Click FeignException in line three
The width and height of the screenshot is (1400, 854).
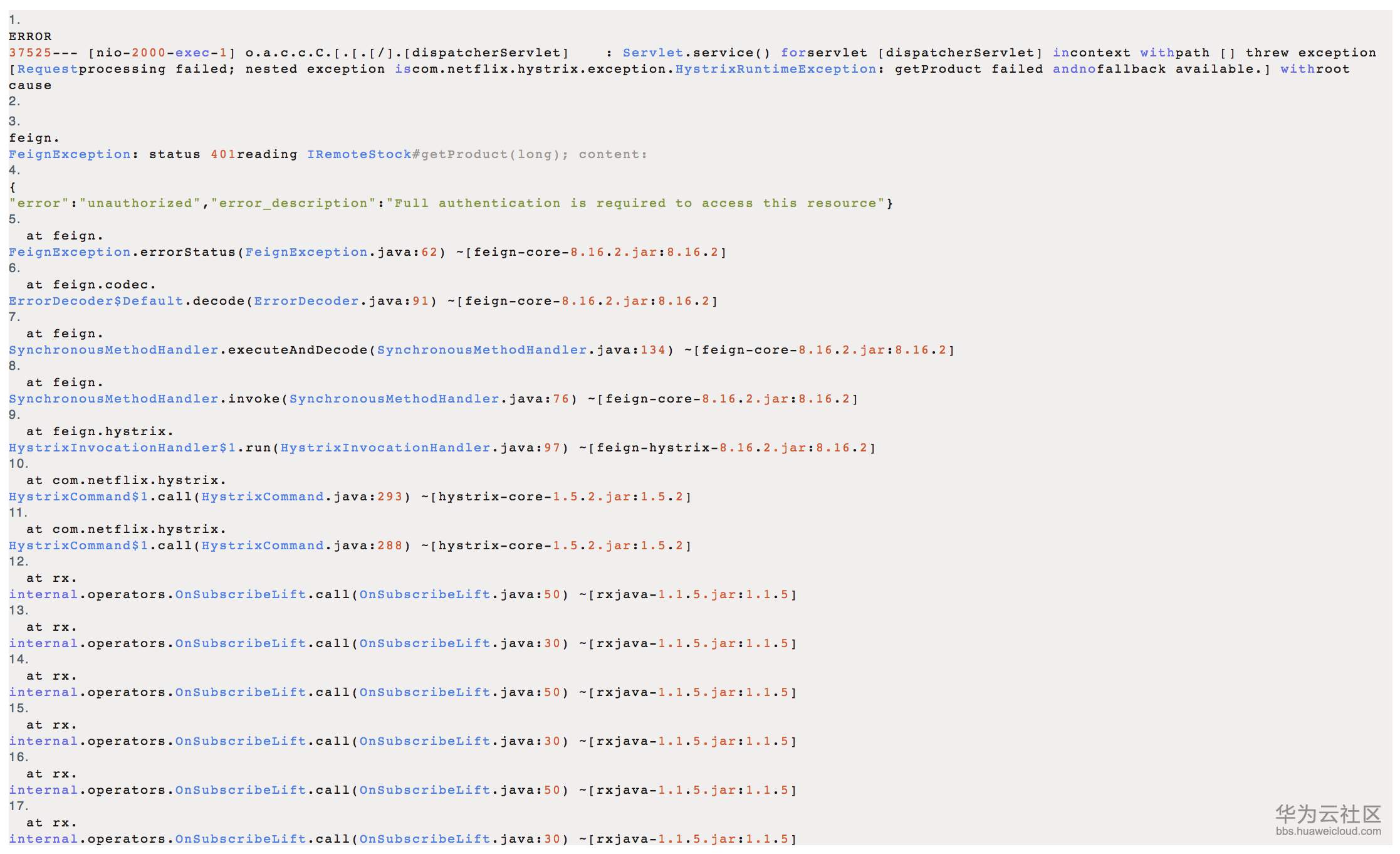(x=70, y=154)
